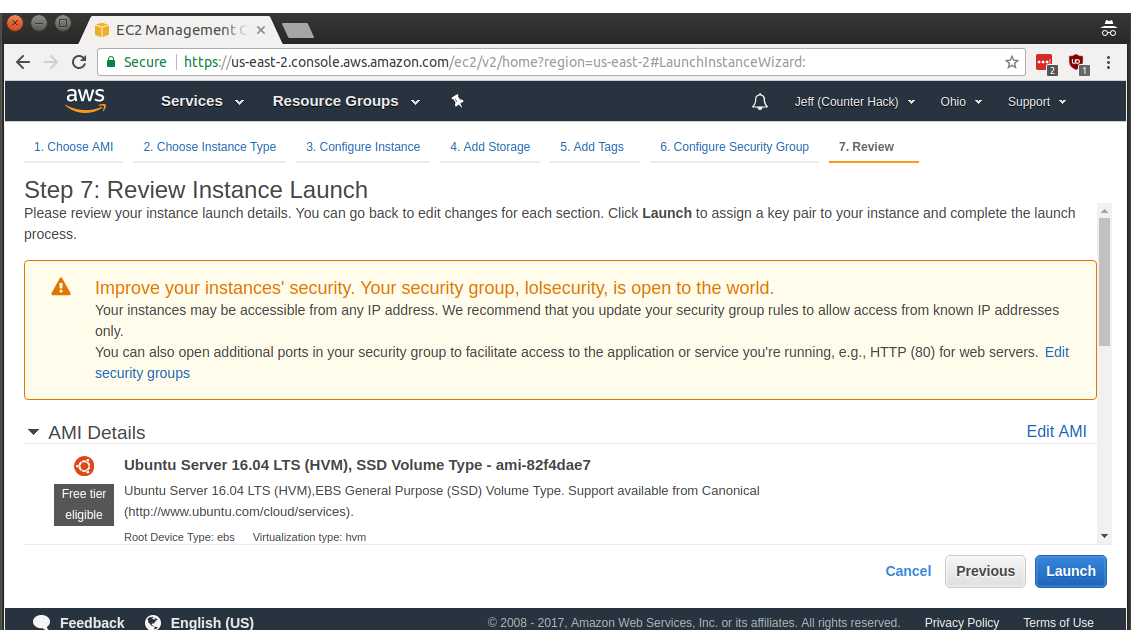Open the Support dropdown menu
Image resolution: width=1131 pixels, height=643 pixels.
point(1037,102)
